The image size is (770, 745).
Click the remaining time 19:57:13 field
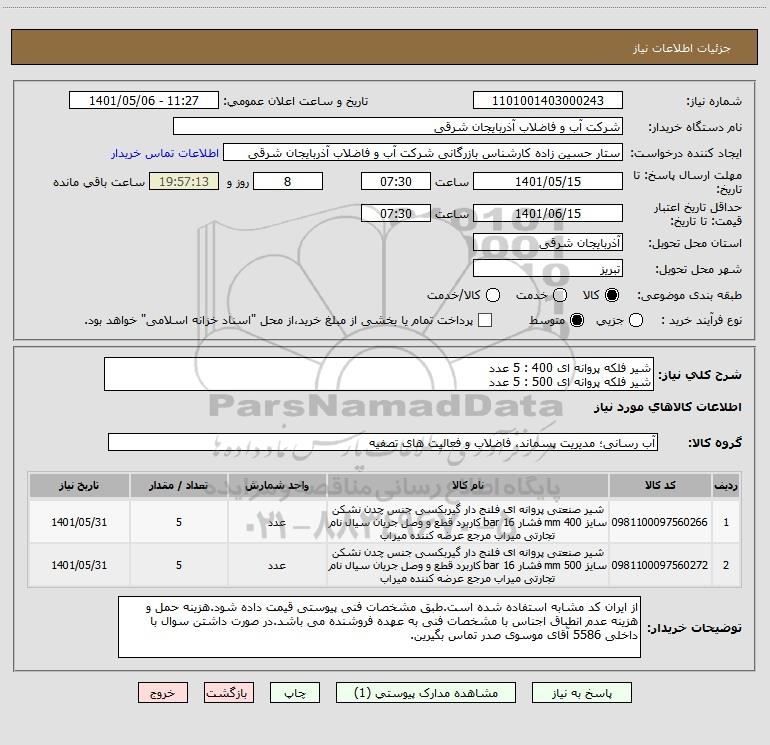click(184, 181)
